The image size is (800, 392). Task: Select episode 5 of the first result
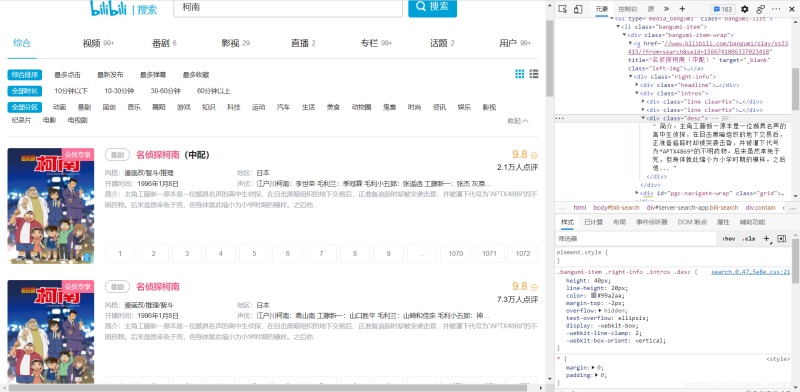(254, 253)
